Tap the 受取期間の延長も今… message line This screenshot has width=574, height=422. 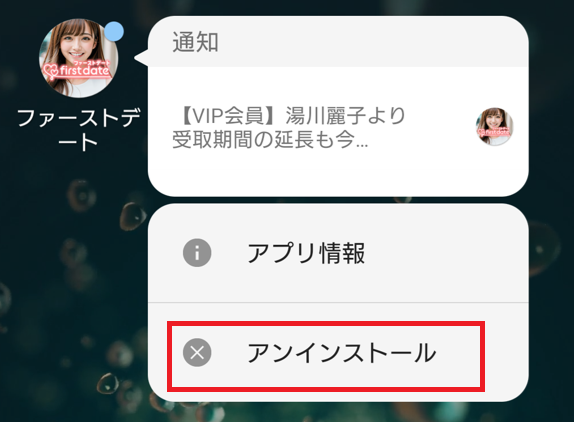pos(270,140)
